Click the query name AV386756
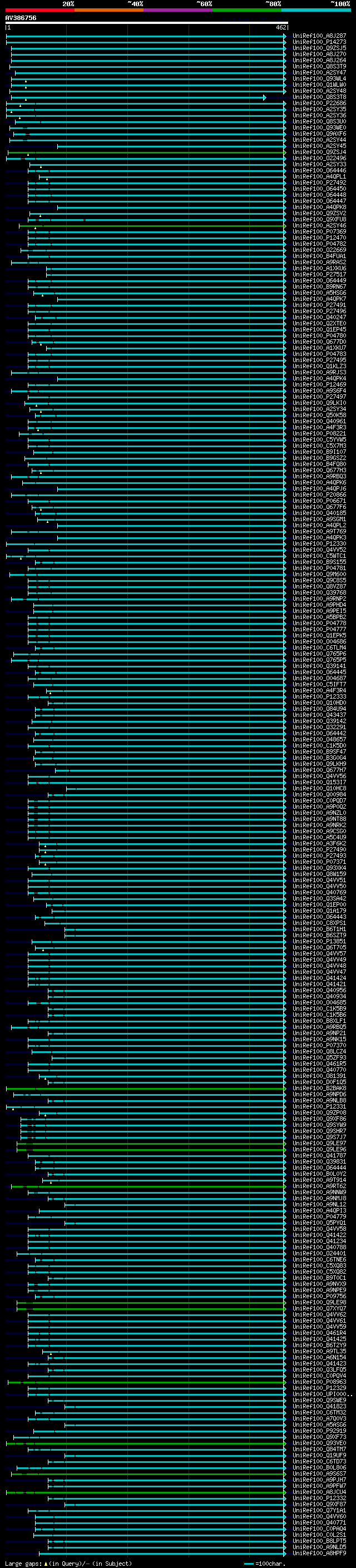The width and height of the screenshot is (356, 1568). pyautogui.click(x=21, y=18)
